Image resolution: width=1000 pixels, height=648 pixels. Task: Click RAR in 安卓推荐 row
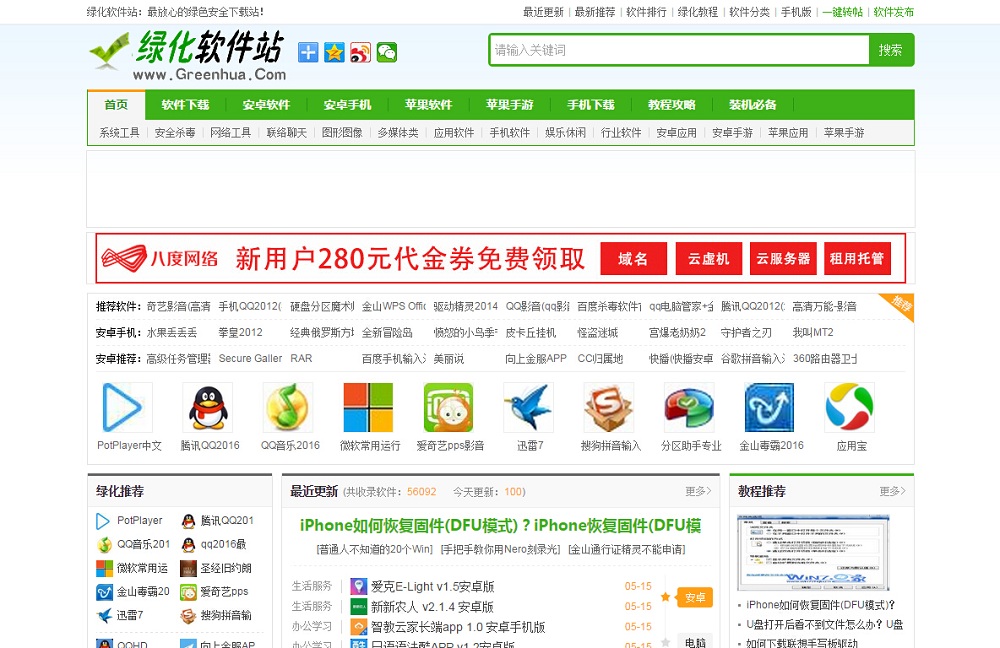pyautogui.click(x=301, y=358)
